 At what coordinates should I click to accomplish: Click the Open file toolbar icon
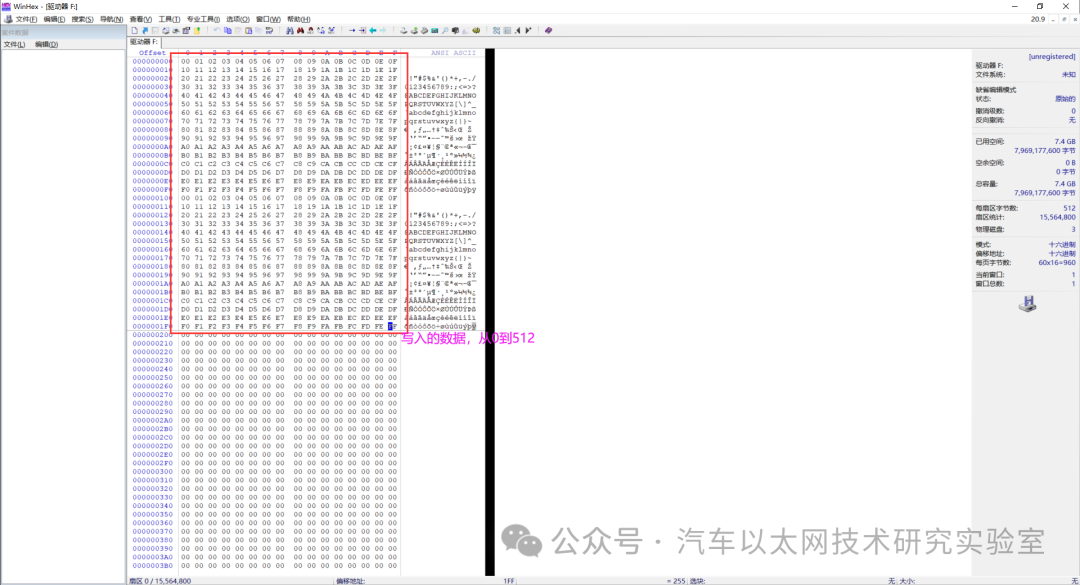(145, 30)
